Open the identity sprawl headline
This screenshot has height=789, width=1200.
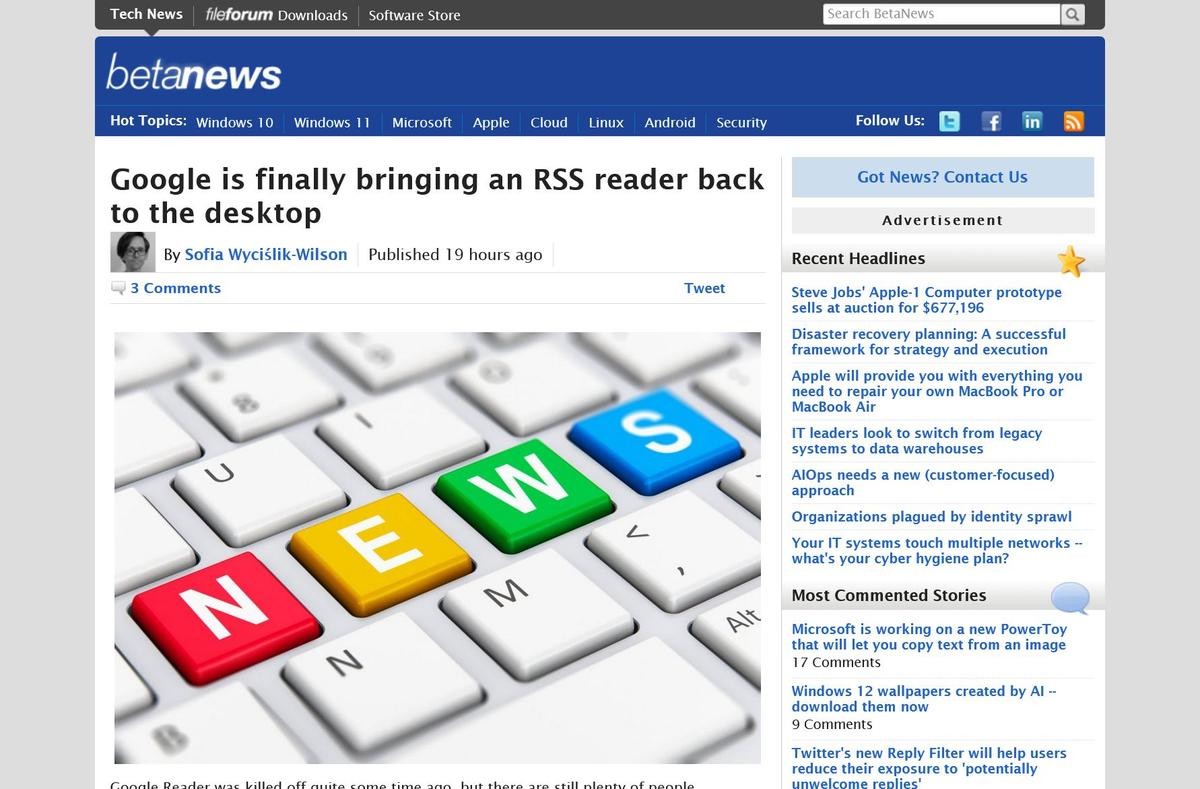(931, 517)
